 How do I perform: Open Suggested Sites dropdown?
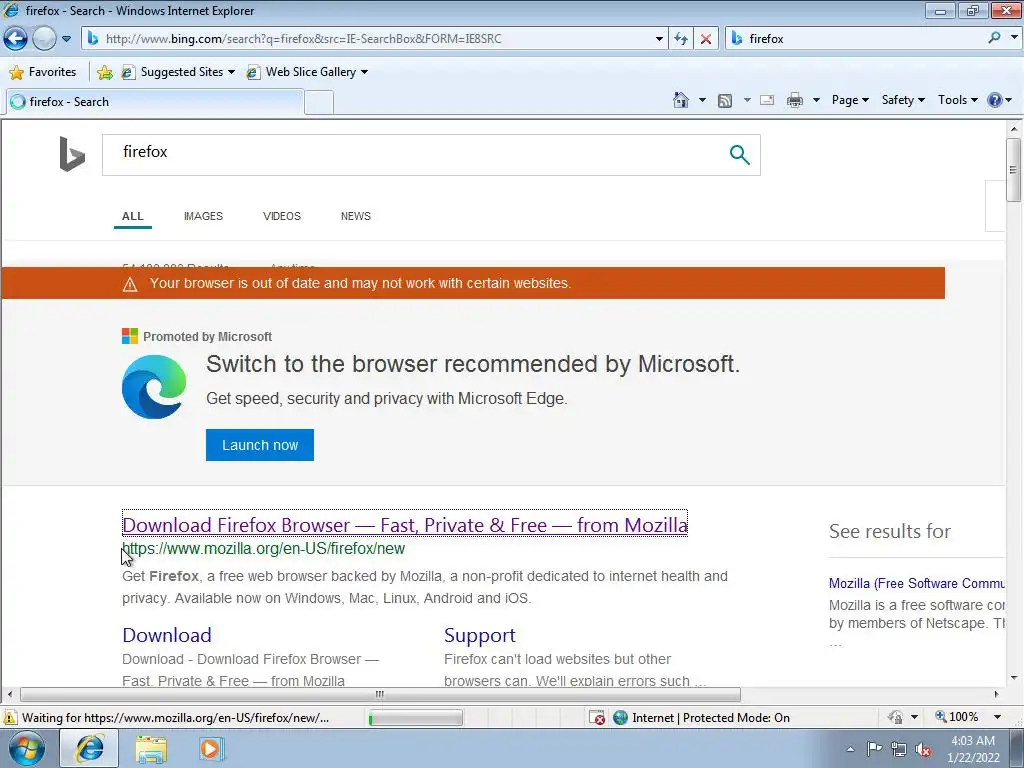coord(179,72)
